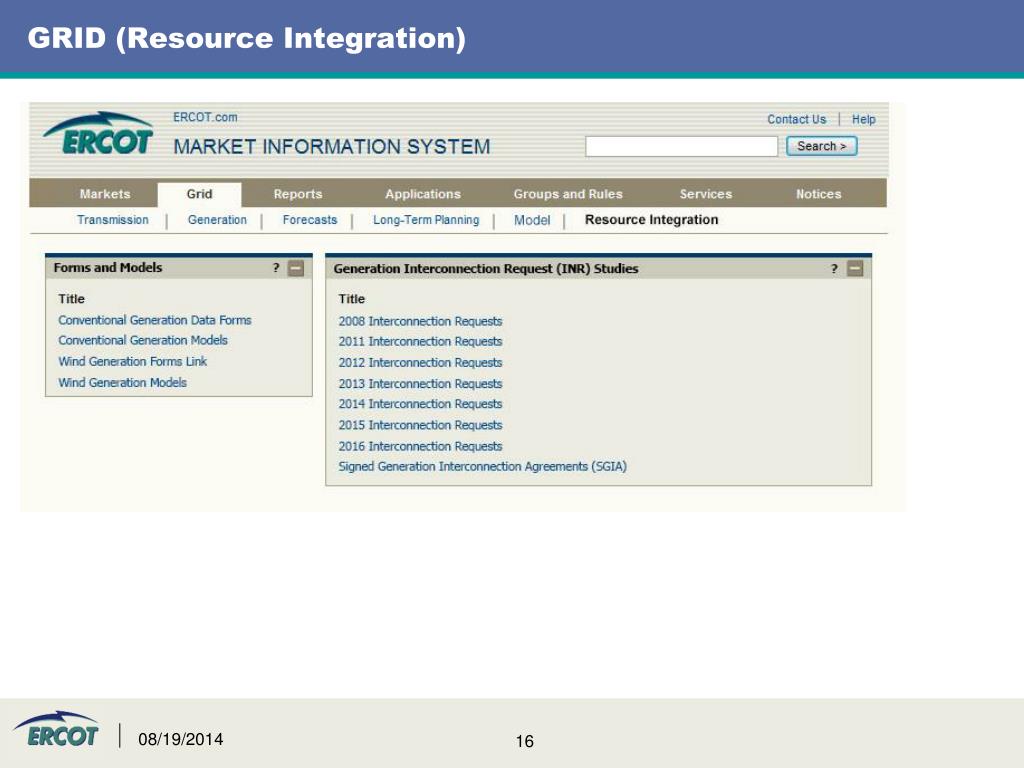1024x768 pixels.
Task: Open help for INR Studies panel
Action: tap(834, 268)
